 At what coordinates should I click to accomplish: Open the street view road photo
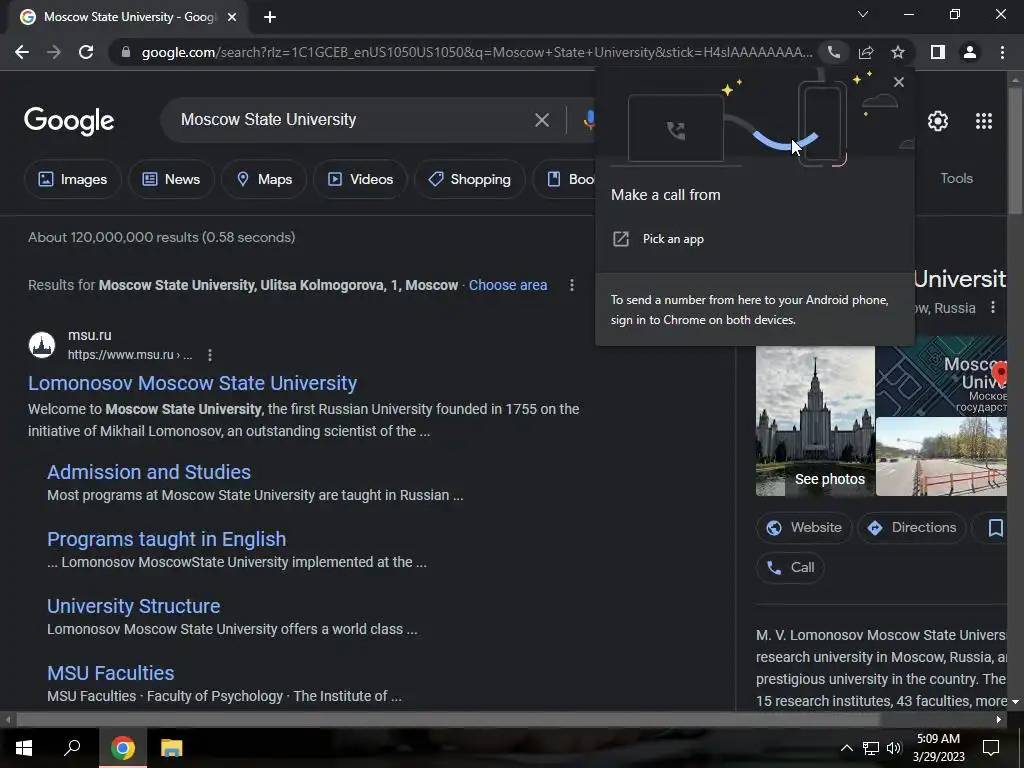tap(941, 456)
